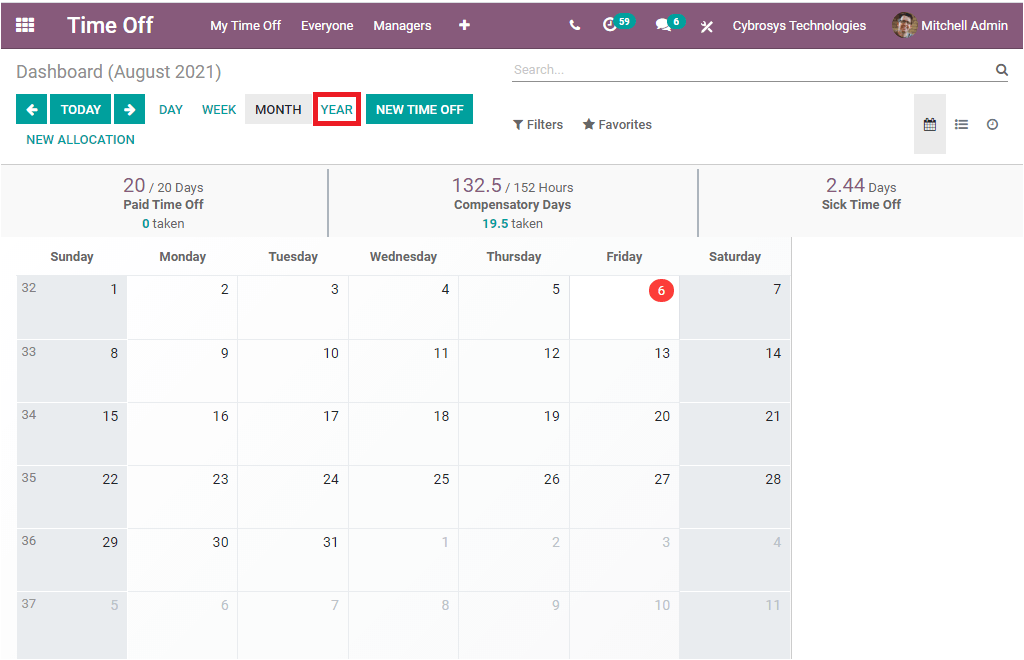This screenshot has height=660, width=1024.
Task: Go to previous month arrow
Action: [x=31, y=110]
